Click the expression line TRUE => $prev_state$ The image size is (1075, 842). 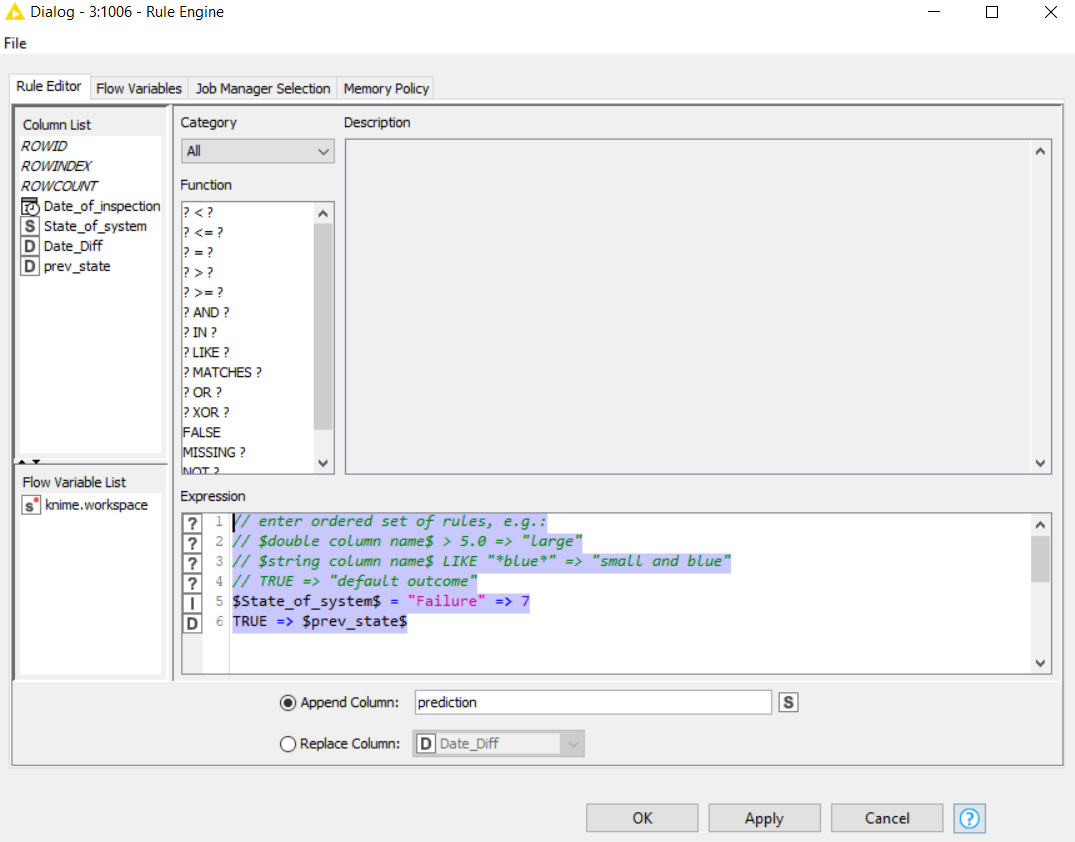pos(319,621)
